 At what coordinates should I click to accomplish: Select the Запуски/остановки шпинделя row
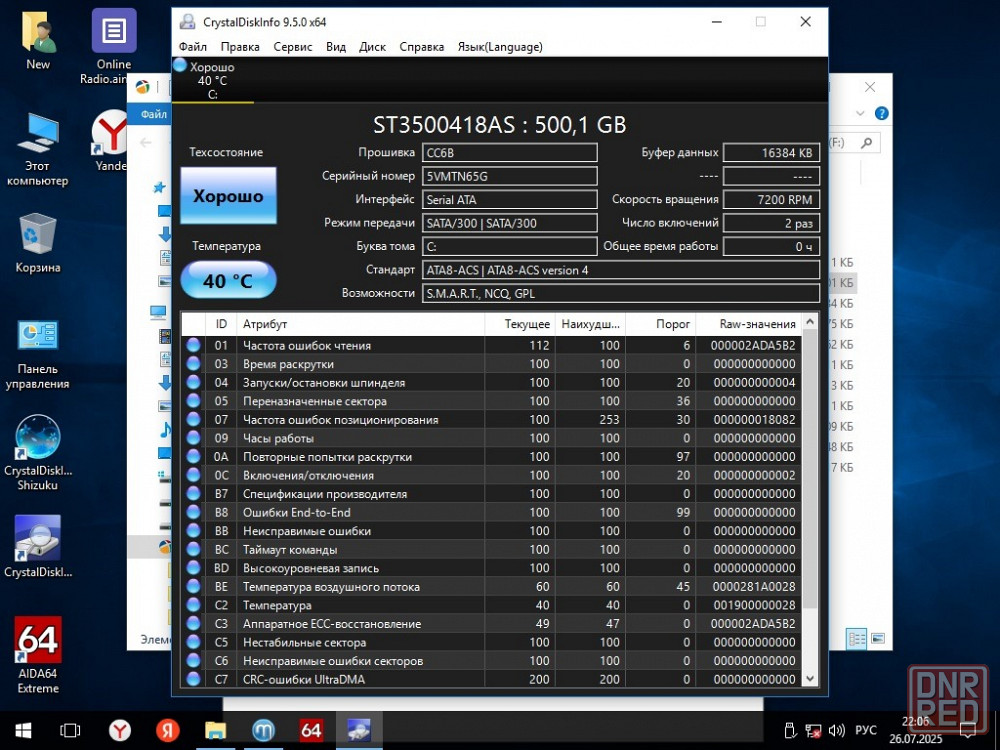click(492, 383)
